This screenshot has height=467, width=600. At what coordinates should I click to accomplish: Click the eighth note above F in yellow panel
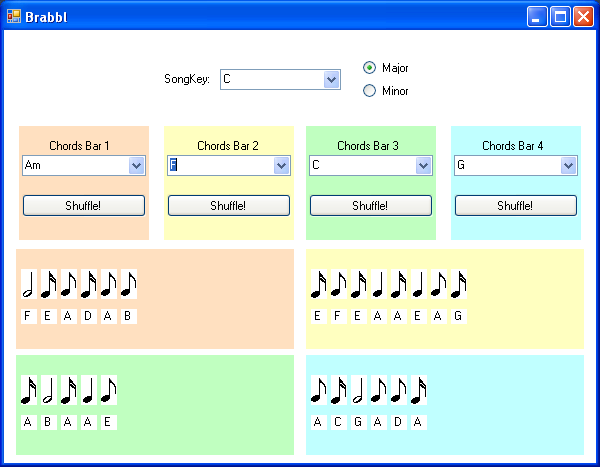(x=339, y=284)
